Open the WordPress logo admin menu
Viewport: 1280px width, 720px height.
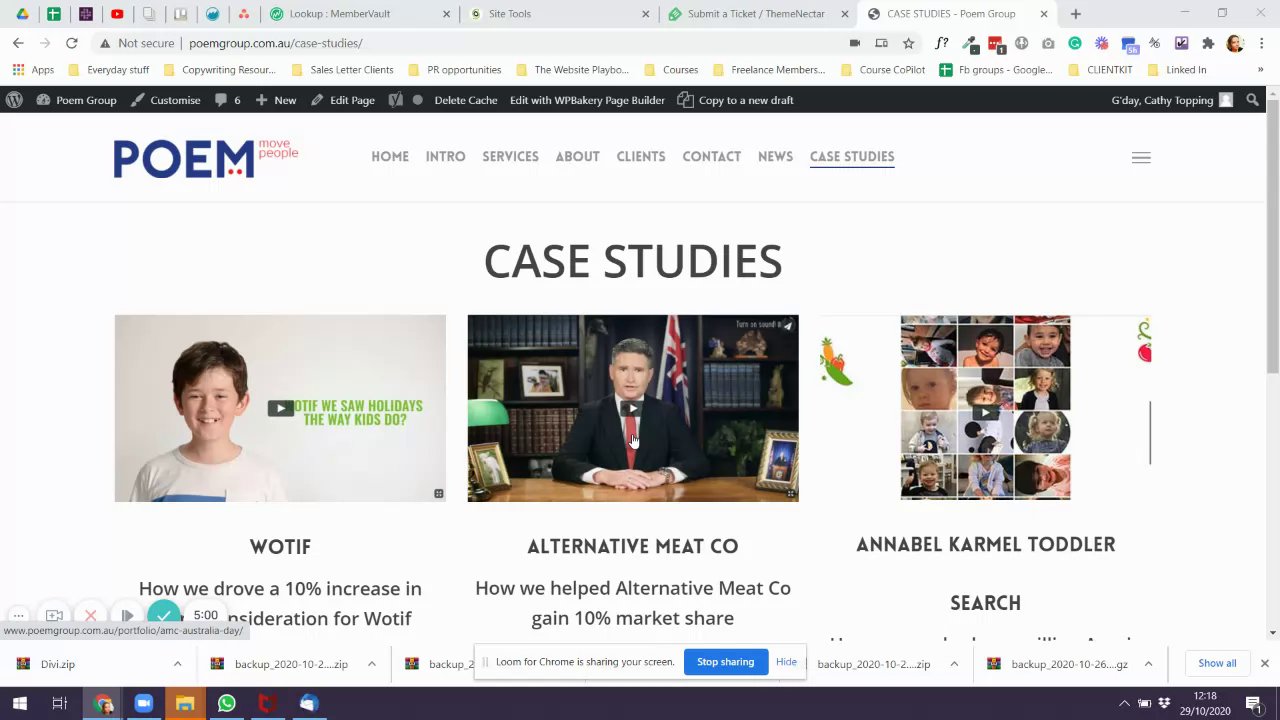14,100
